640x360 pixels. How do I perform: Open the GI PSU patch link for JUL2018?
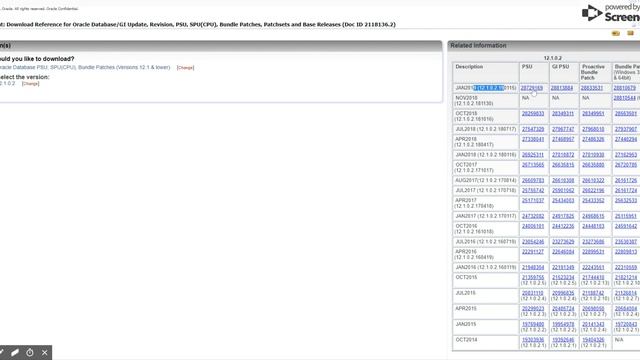(x=563, y=129)
